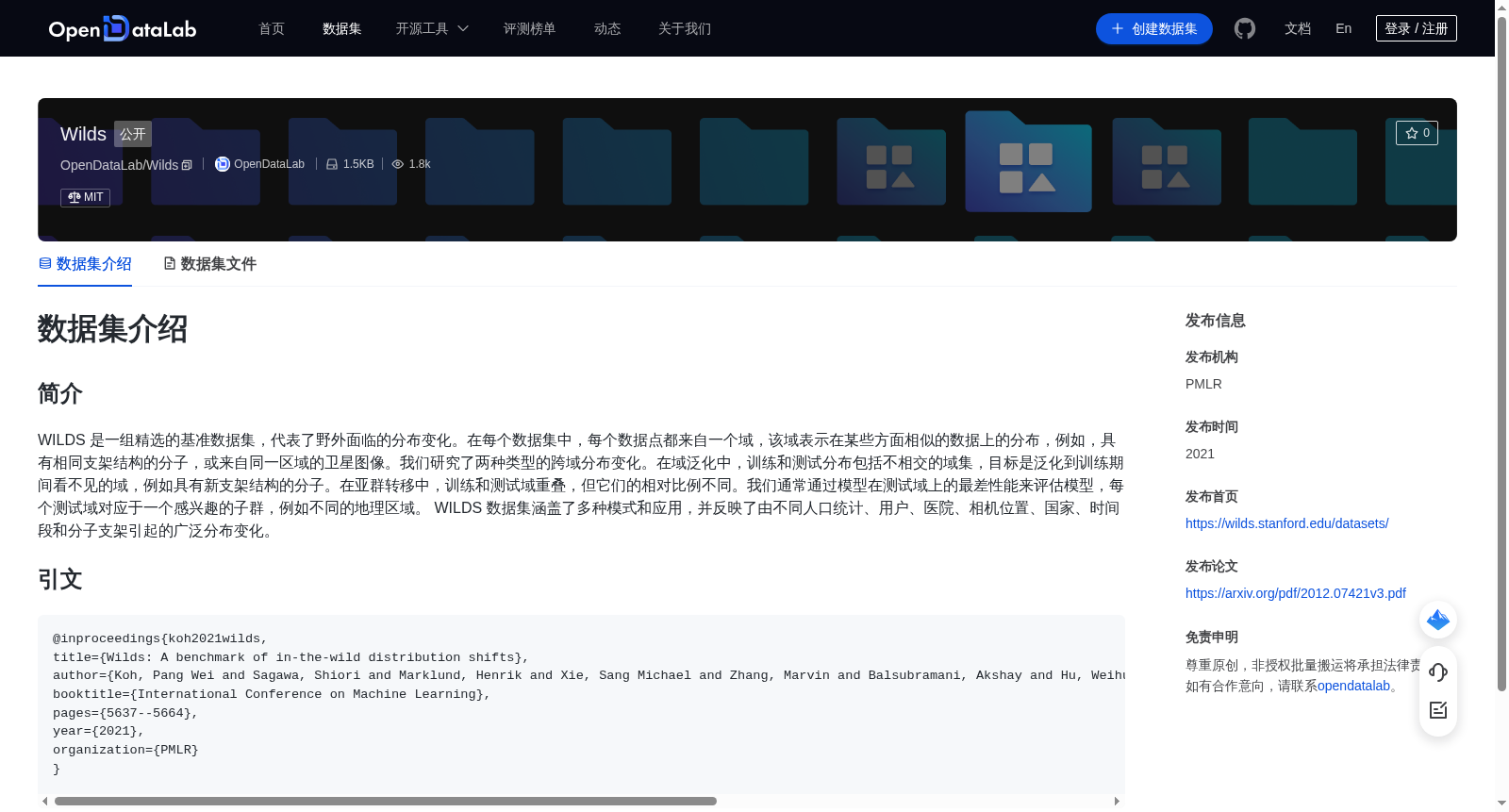Click the Wilds dataset title
The width and height of the screenshot is (1509, 812).
click(x=83, y=134)
